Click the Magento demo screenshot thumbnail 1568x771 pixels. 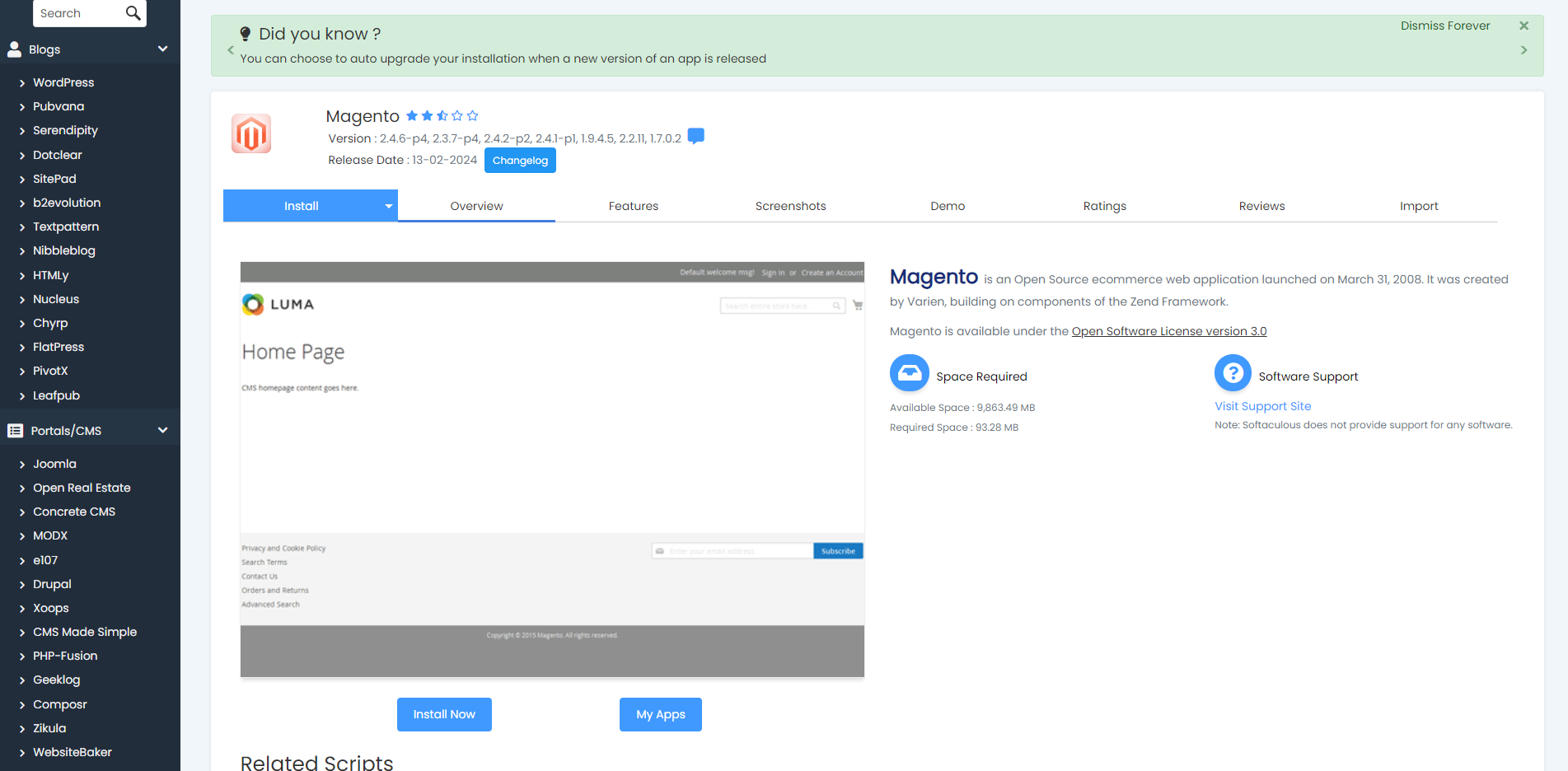tap(552, 470)
